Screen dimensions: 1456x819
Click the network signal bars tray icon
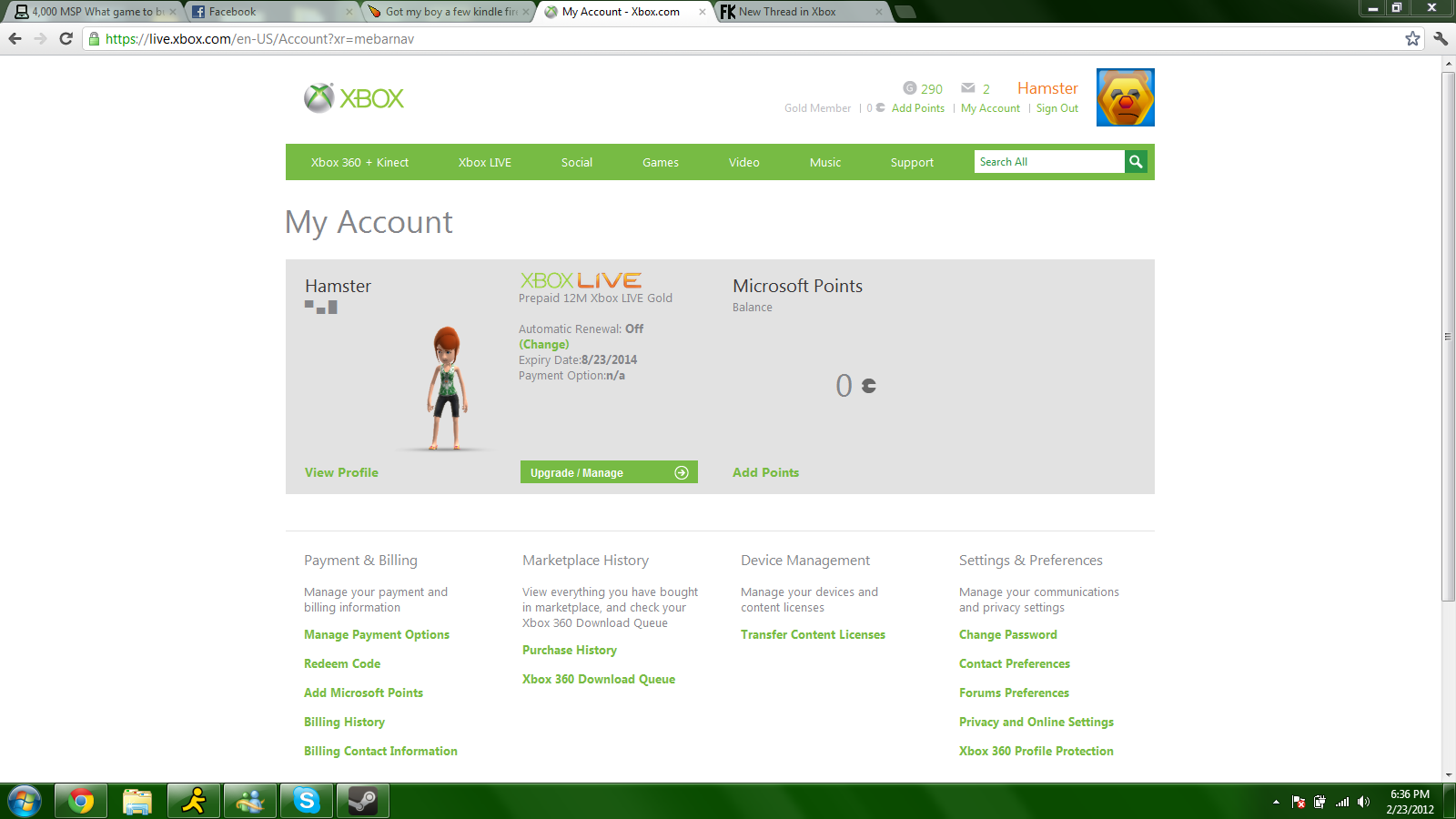(1342, 802)
